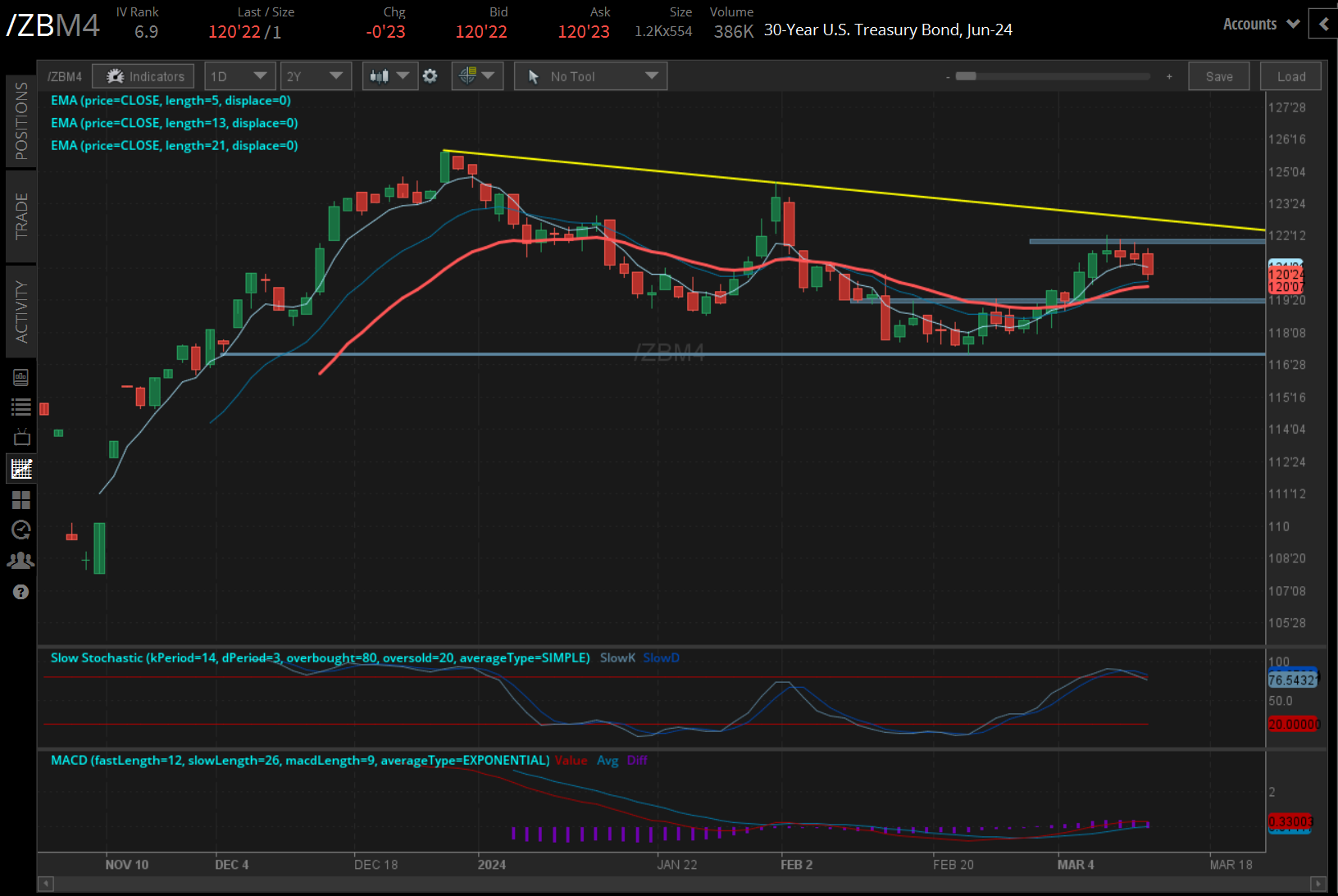Select the active chart icon in sidebar

pyautogui.click(x=21, y=468)
